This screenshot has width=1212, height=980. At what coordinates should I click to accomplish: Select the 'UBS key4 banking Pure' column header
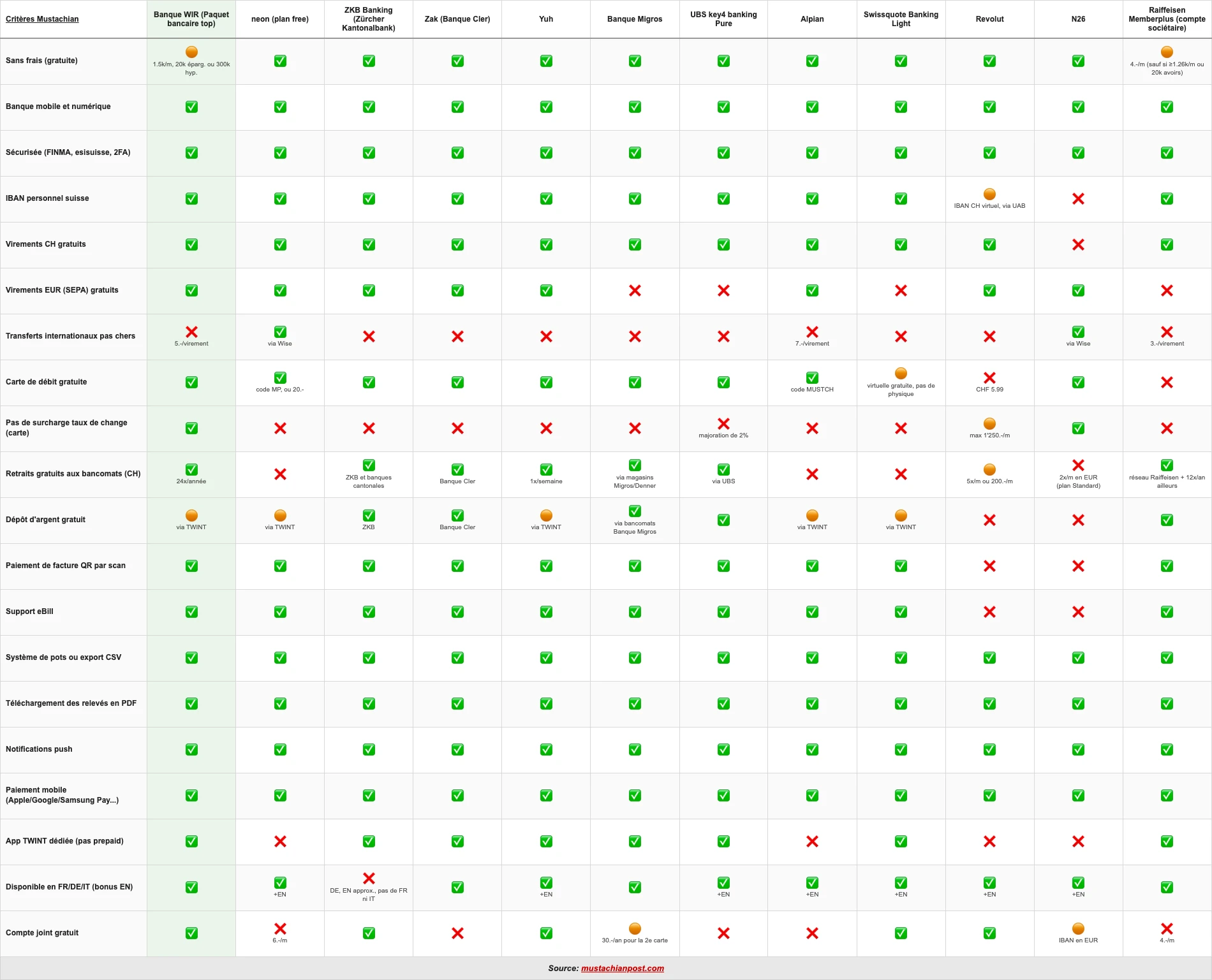723,19
